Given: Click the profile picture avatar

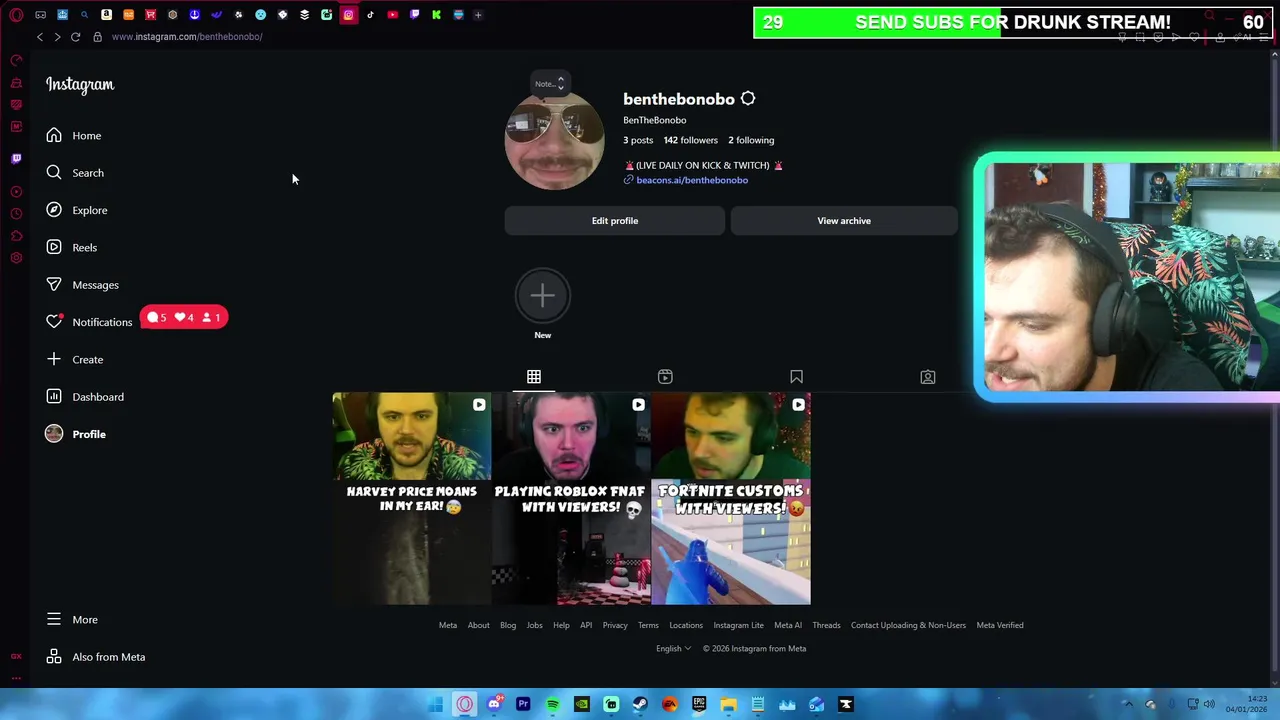Looking at the screenshot, I should [x=554, y=145].
